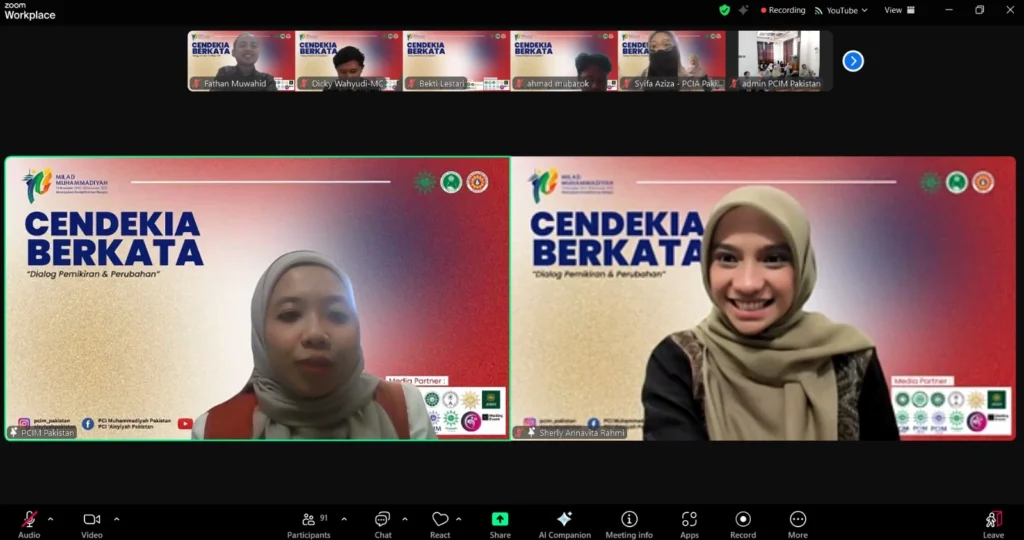
Task: Expand the video options caret
Action: (116, 520)
